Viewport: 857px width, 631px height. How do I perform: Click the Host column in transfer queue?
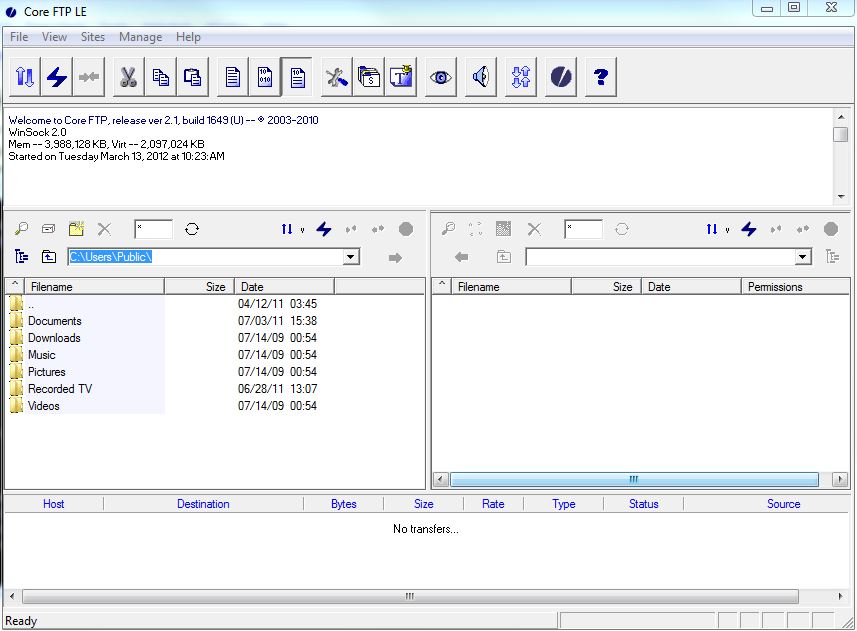pyautogui.click(x=54, y=504)
